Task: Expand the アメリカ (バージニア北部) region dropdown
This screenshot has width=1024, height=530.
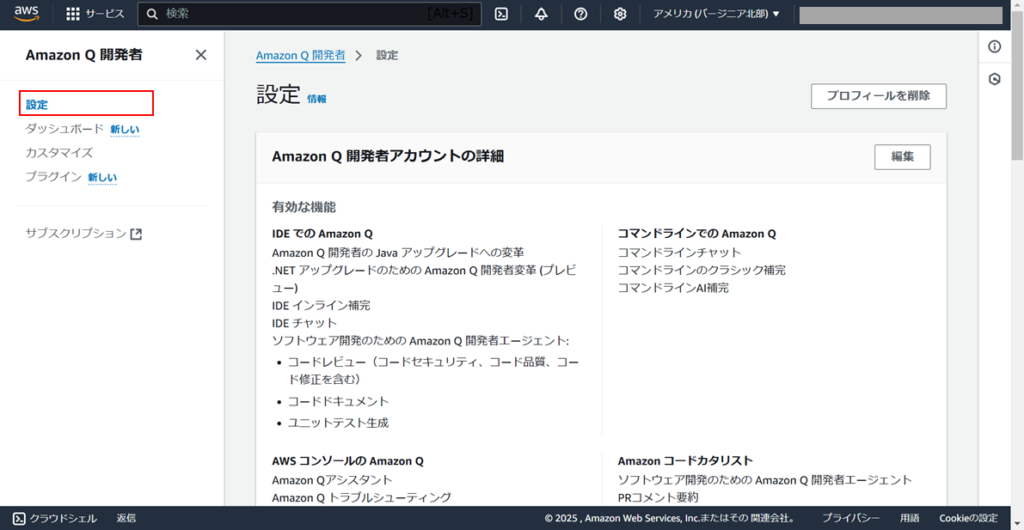Action: [x=716, y=14]
